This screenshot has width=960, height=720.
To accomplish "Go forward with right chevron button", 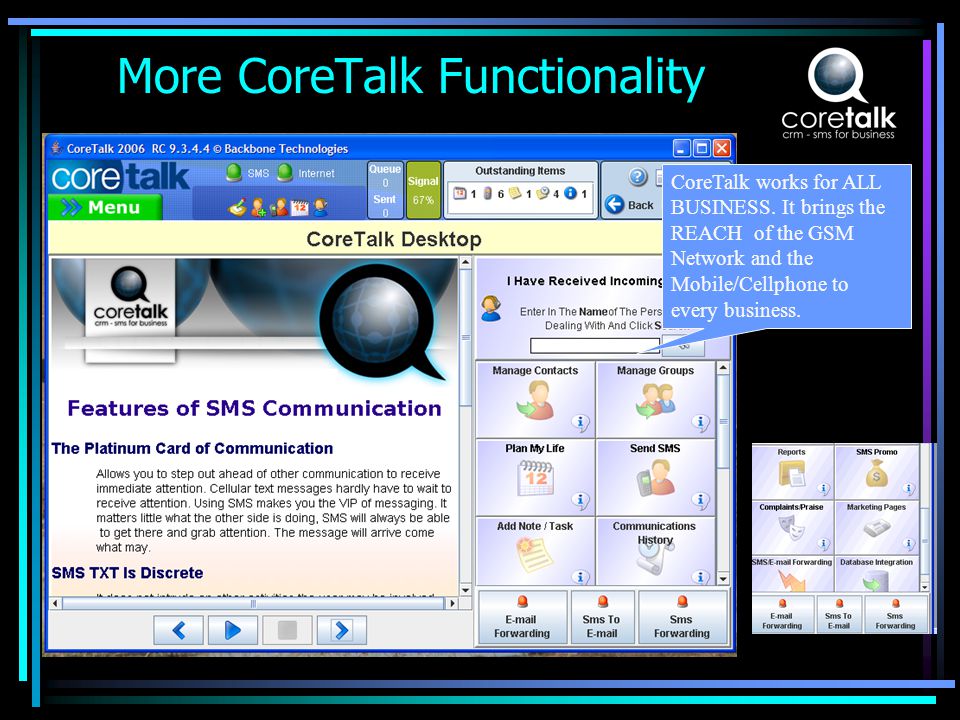I will tap(342, 630).
